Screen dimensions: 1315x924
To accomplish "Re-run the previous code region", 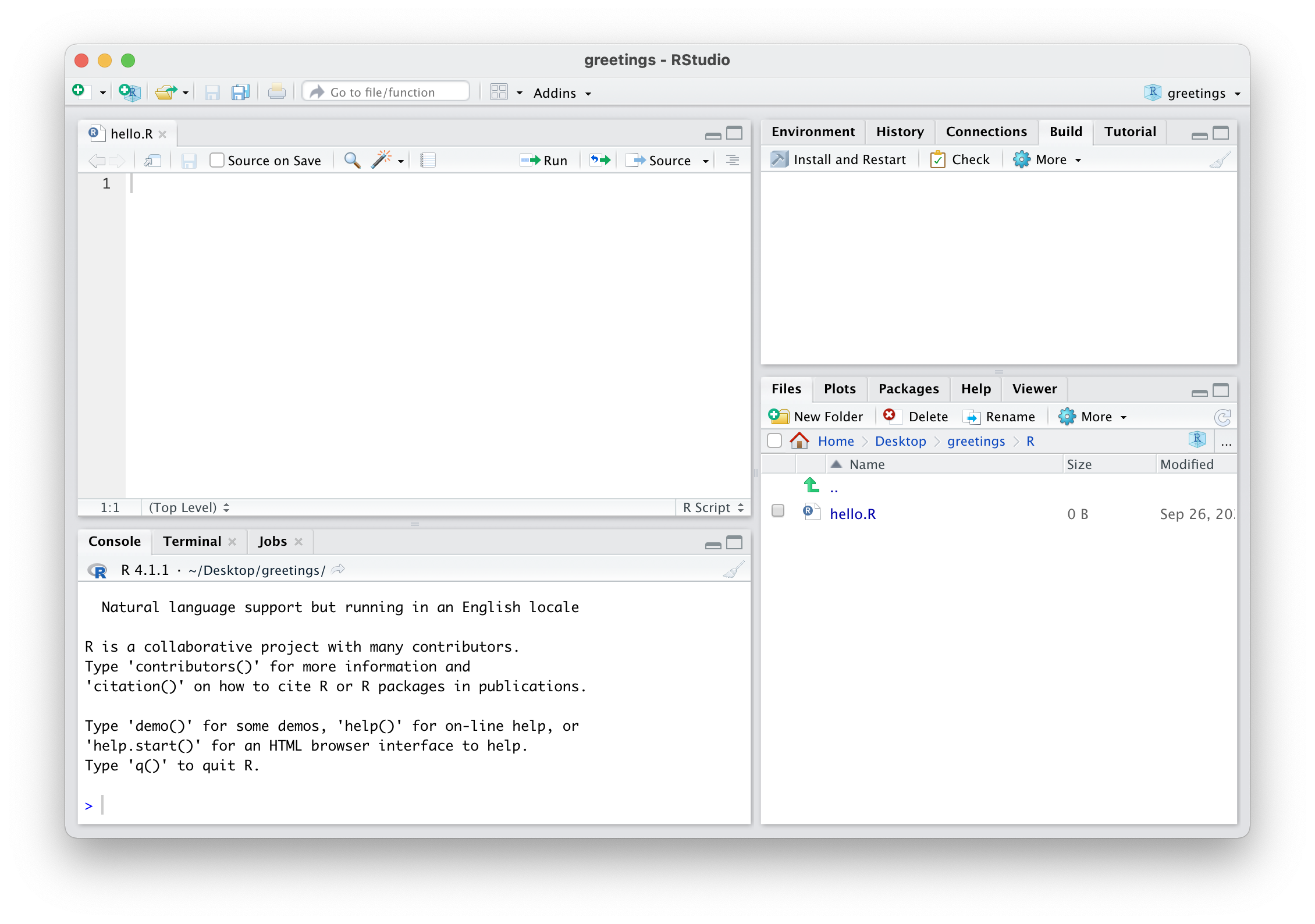I will (x=600, y=160).
